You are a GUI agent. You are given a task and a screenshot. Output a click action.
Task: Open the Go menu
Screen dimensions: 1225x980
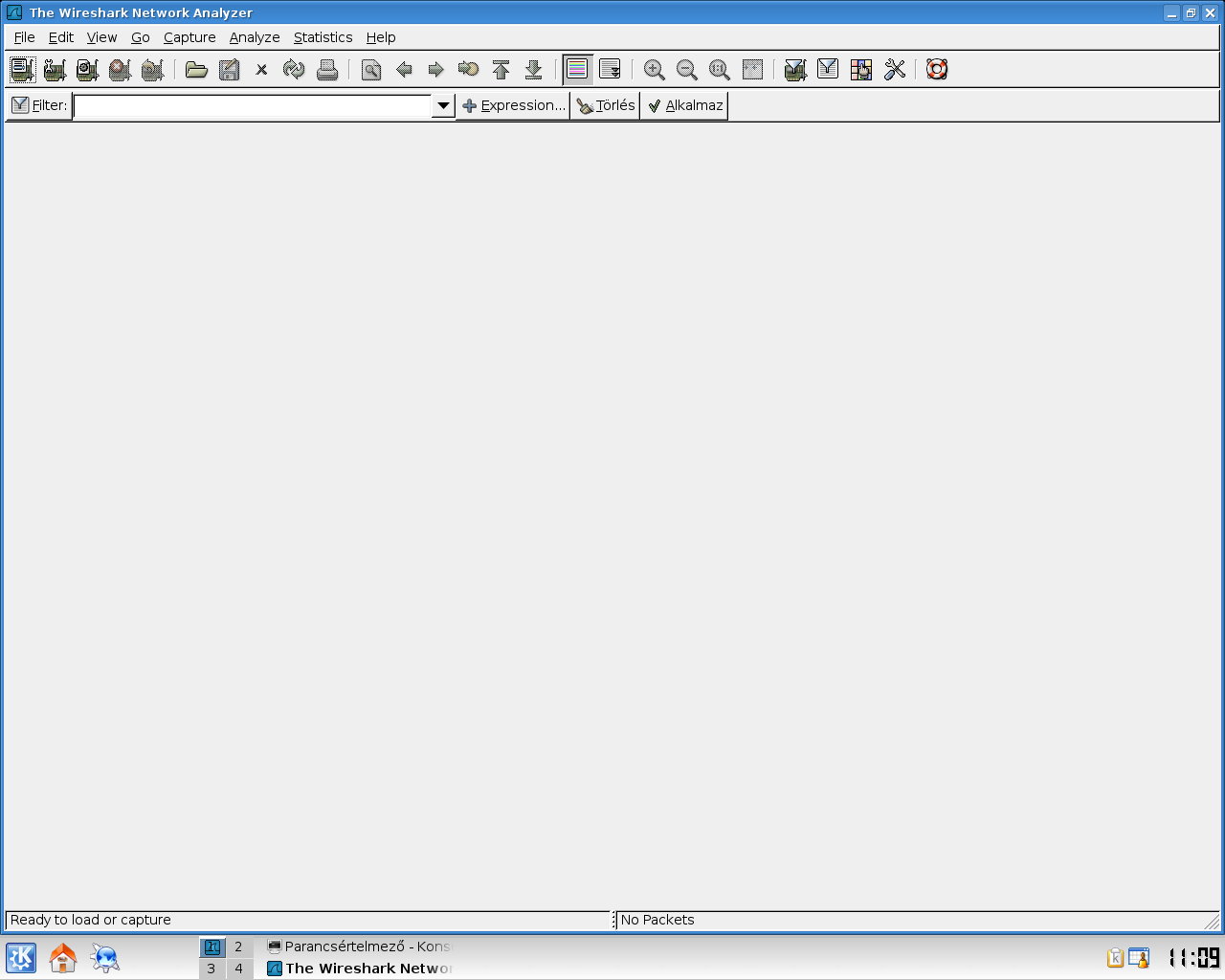(141, 37)
